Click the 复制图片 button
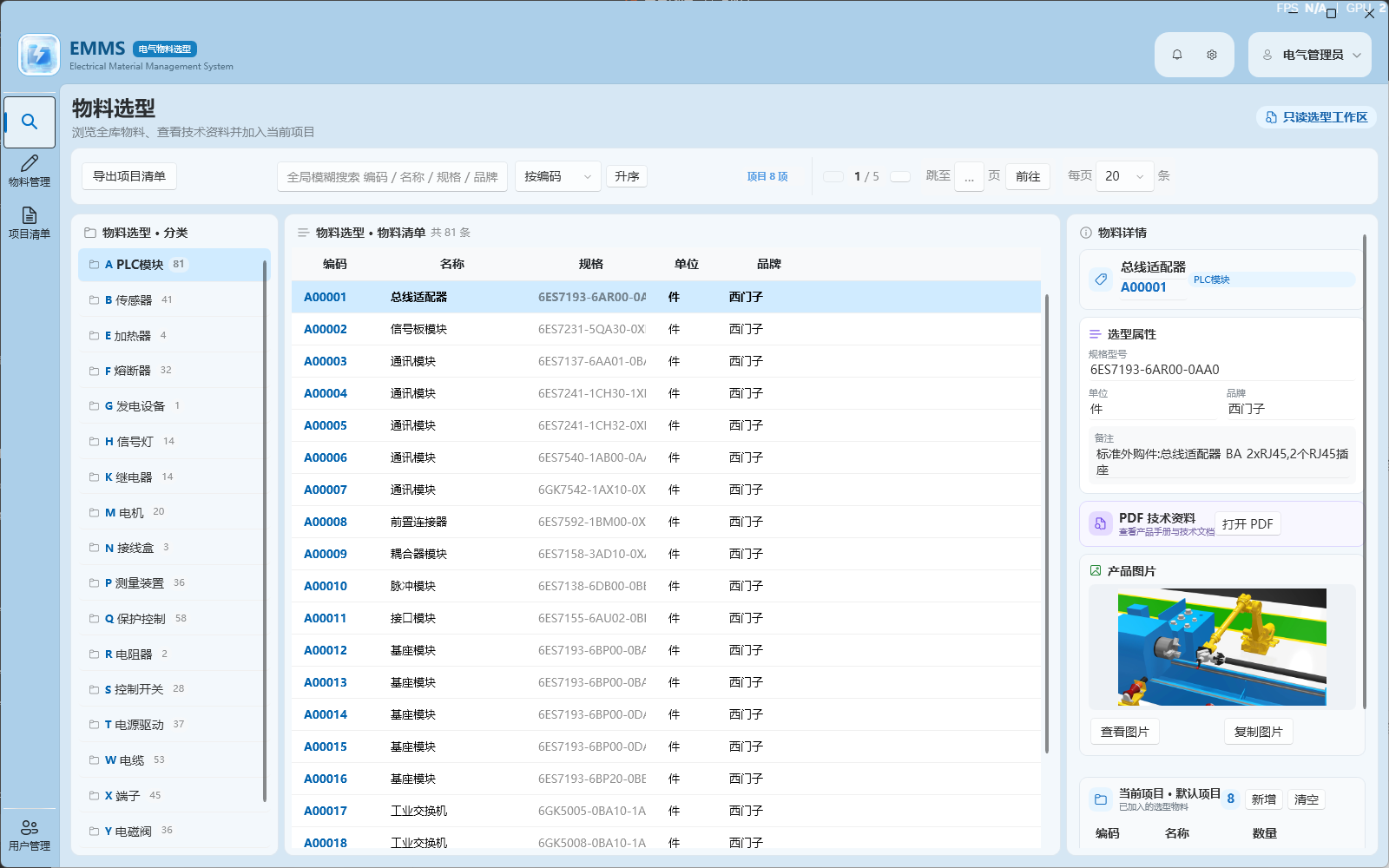1389x868 pixels. 1258,732
